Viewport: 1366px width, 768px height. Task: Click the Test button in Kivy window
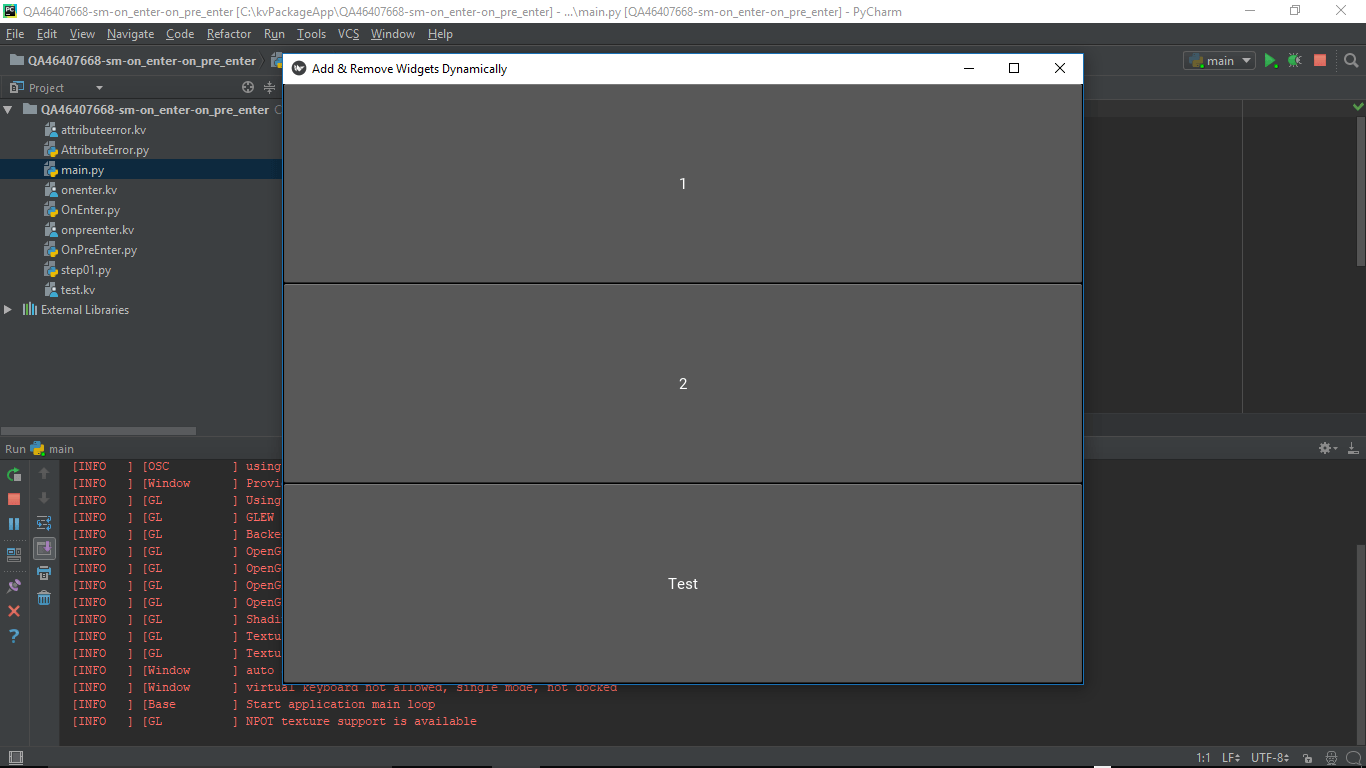tap(683, 584)
